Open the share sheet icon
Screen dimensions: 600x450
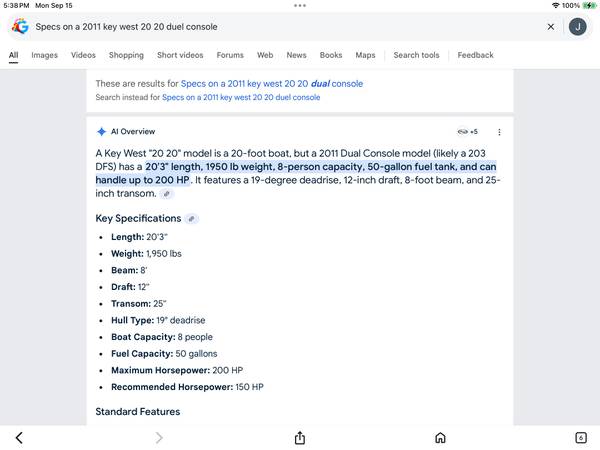(x=300, y=437)
